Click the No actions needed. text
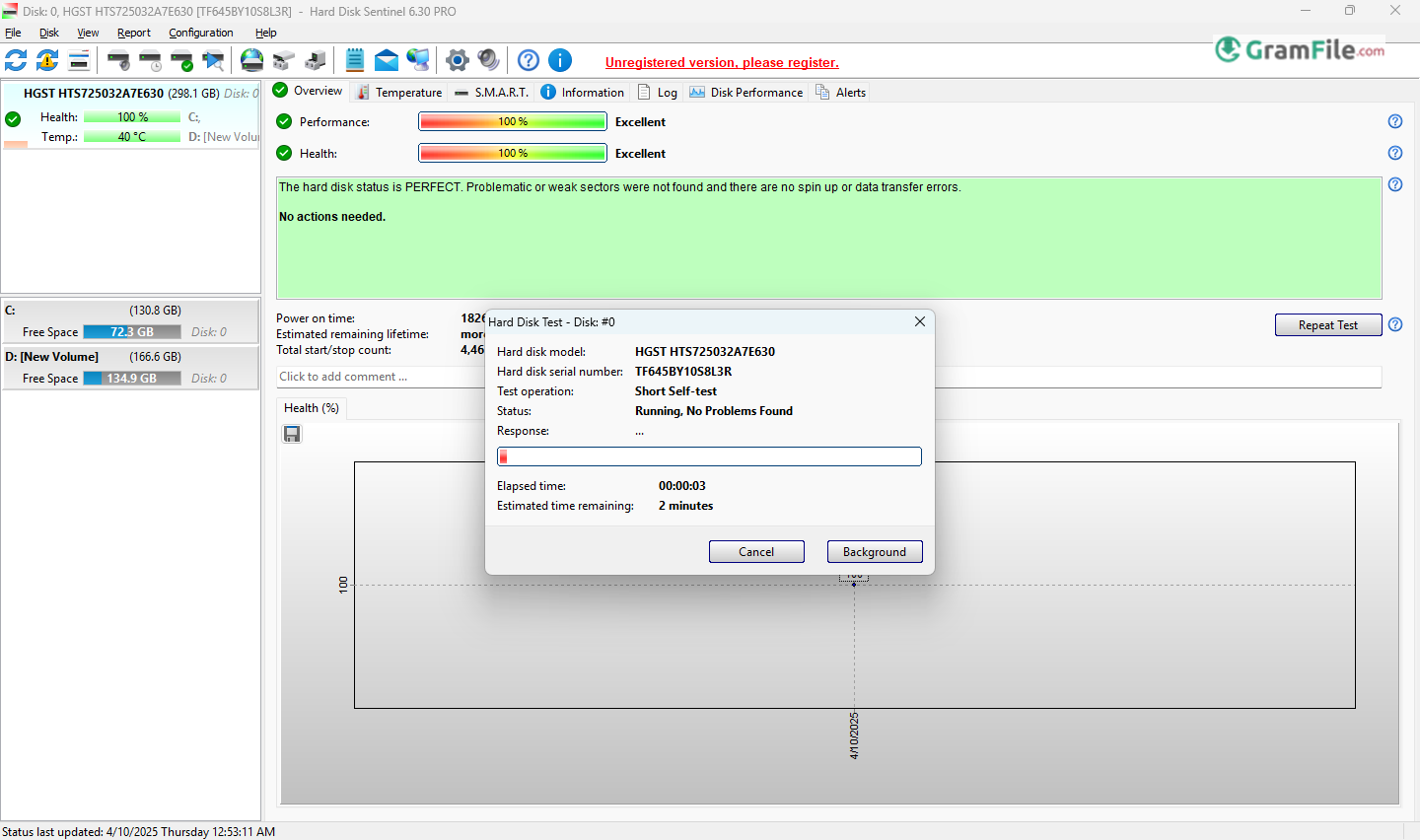This screenshot has width=1420, height=840. [x=332, y=217]
